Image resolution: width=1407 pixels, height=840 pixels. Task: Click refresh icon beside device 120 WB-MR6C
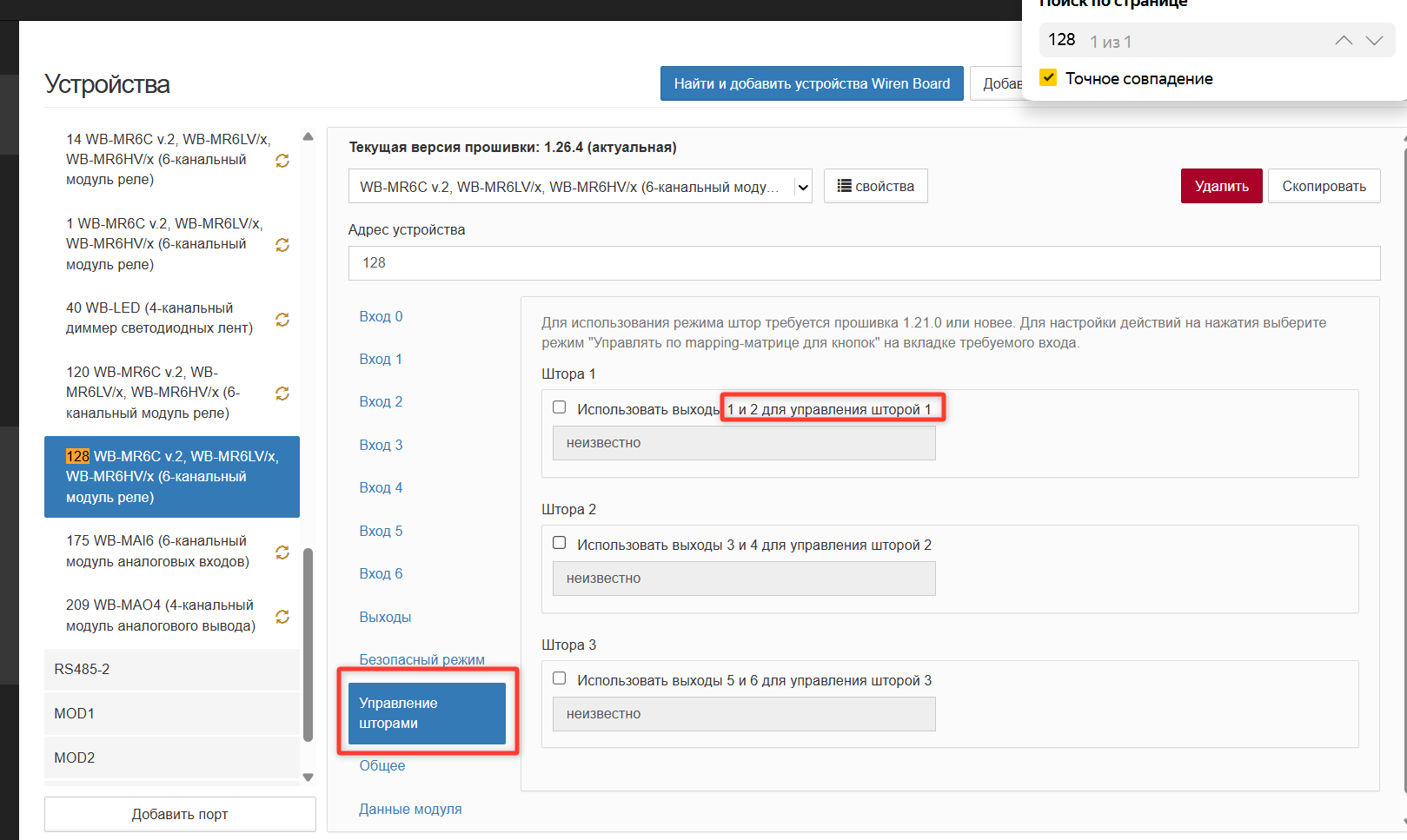(x=282, y=394)
